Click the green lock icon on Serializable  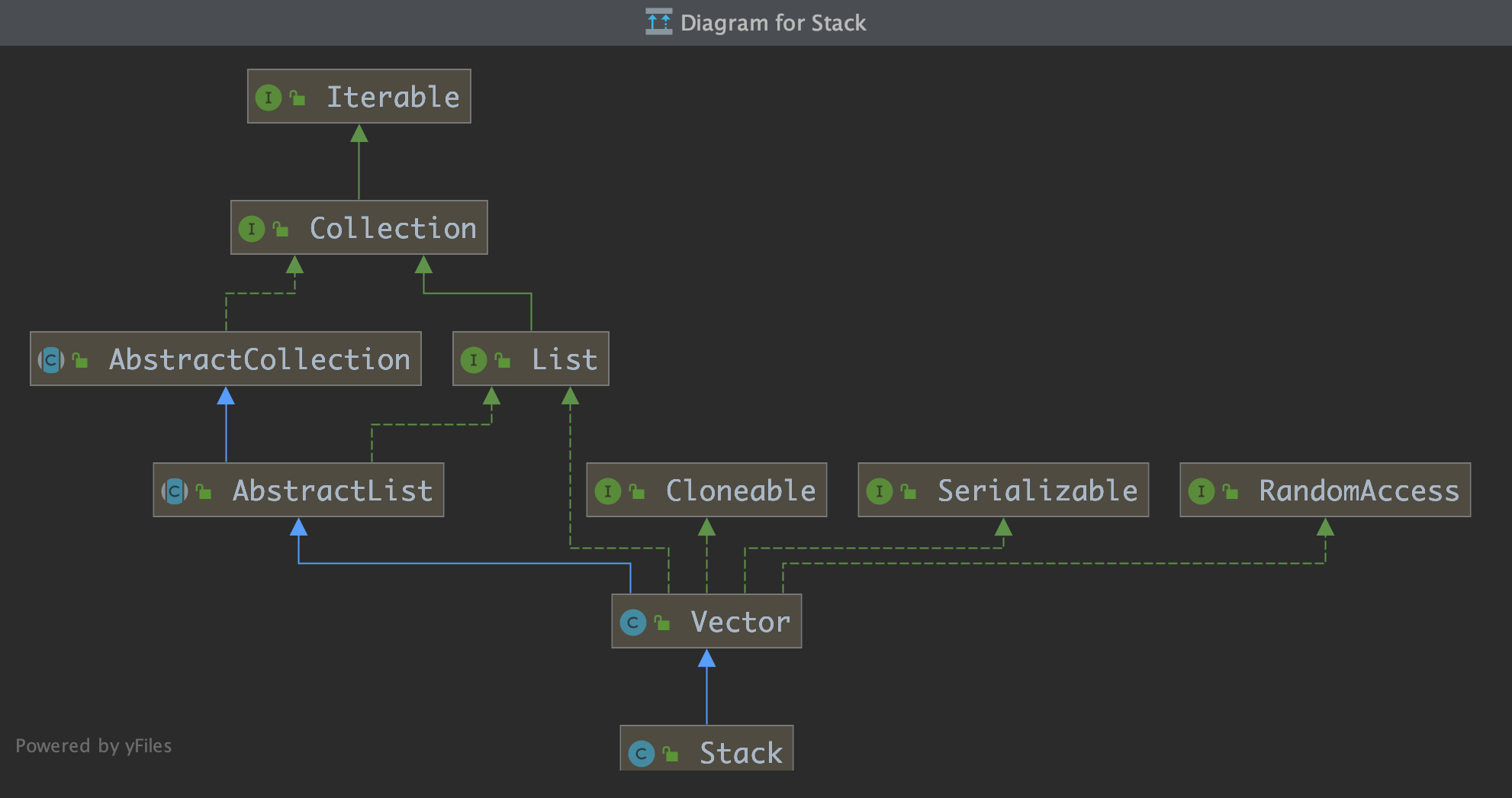click(x=908, y=491)
